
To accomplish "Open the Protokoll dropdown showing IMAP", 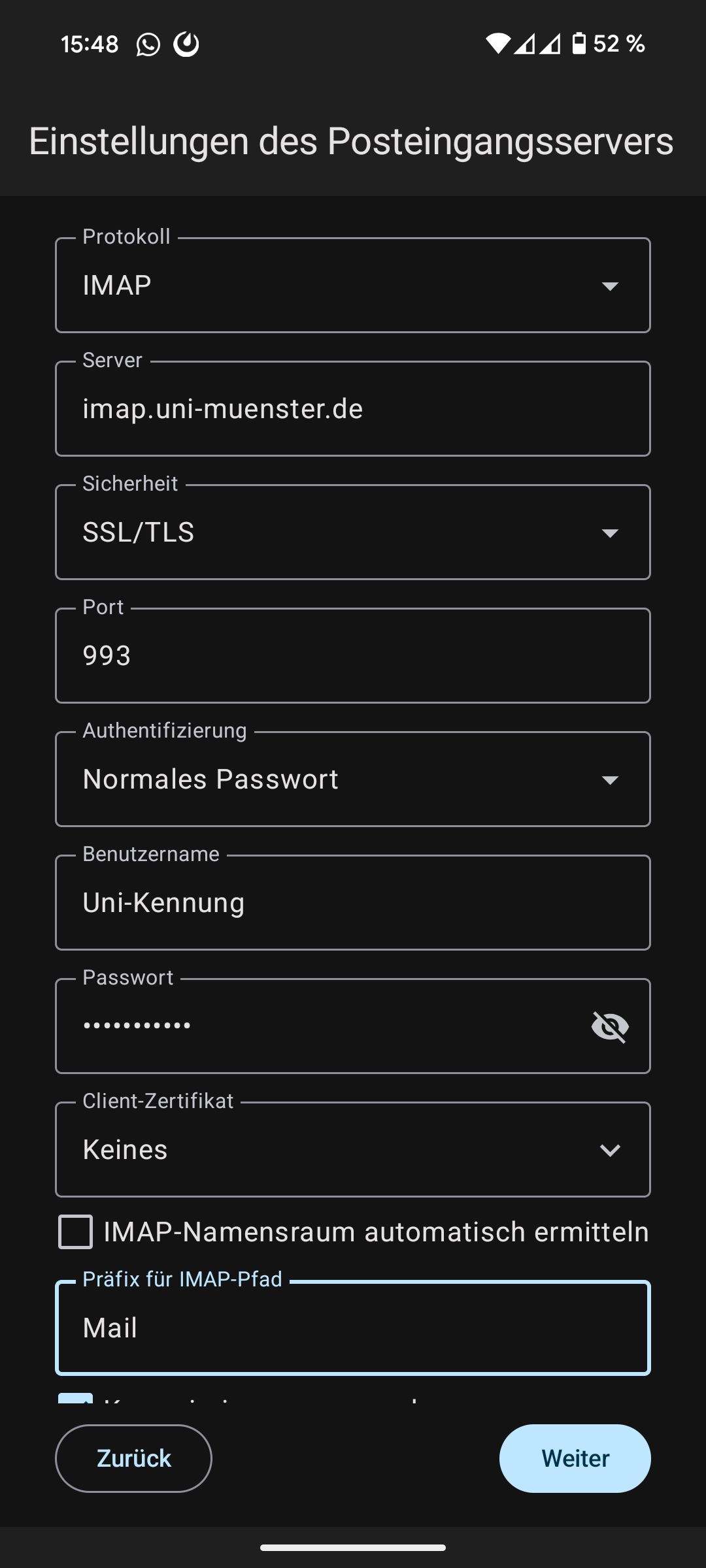I will pyautogui.click(x=353, y=286).
